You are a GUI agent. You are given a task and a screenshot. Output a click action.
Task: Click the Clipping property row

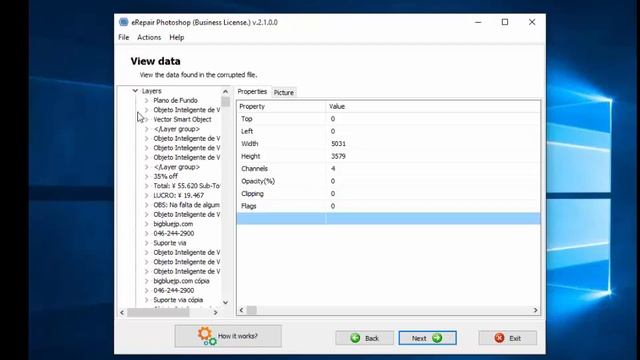tap(389, 193)
